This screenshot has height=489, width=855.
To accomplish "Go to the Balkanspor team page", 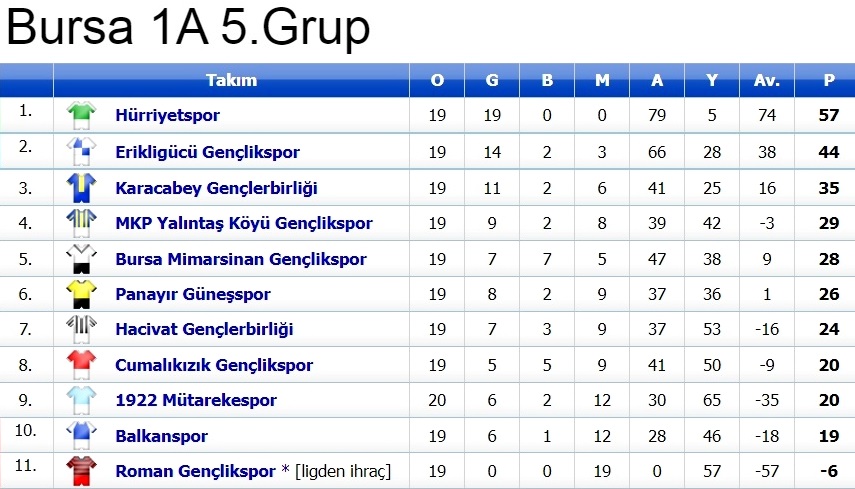I will 161,436.
